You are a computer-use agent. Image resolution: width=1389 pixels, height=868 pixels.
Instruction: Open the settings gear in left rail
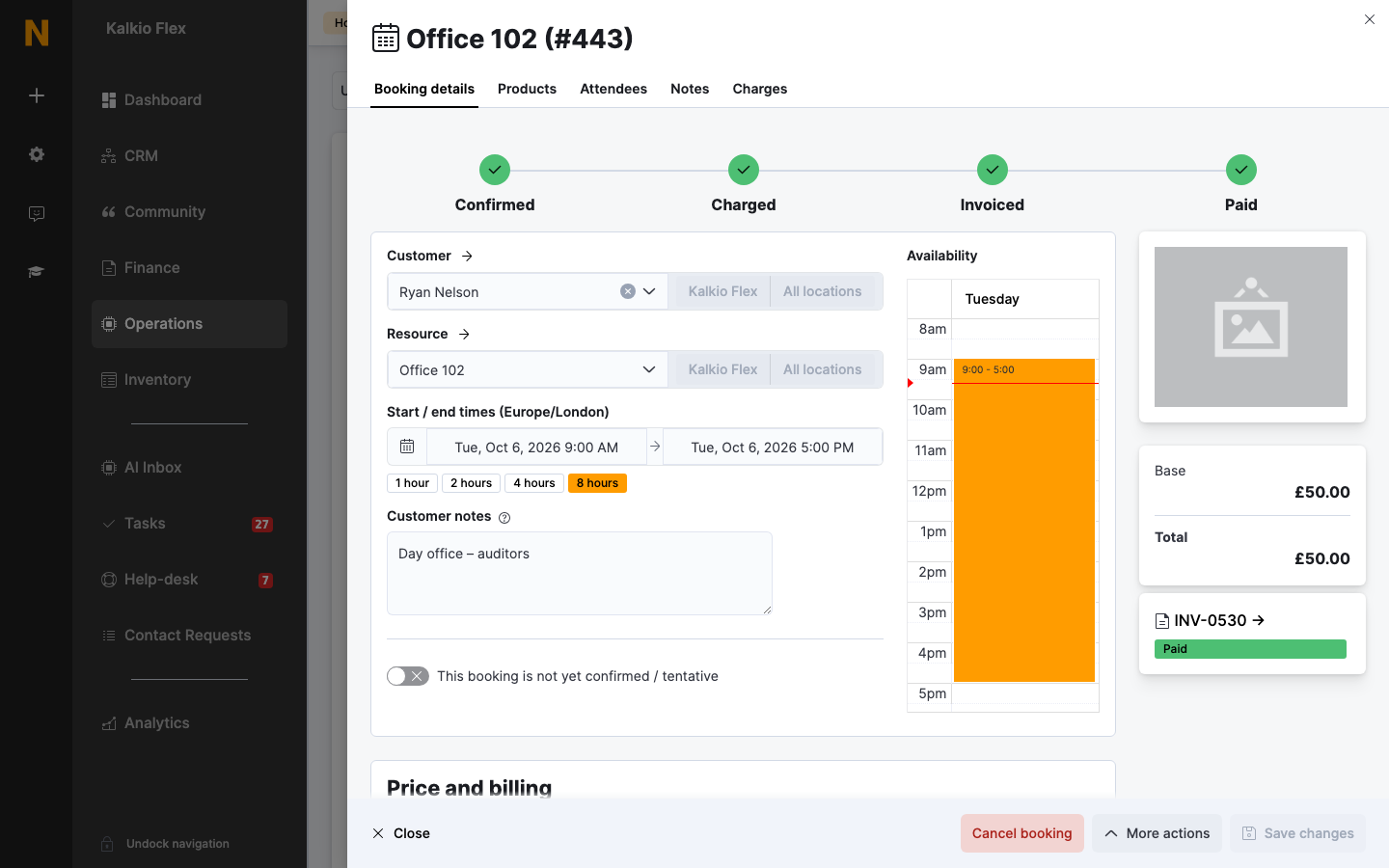[37, 154]
